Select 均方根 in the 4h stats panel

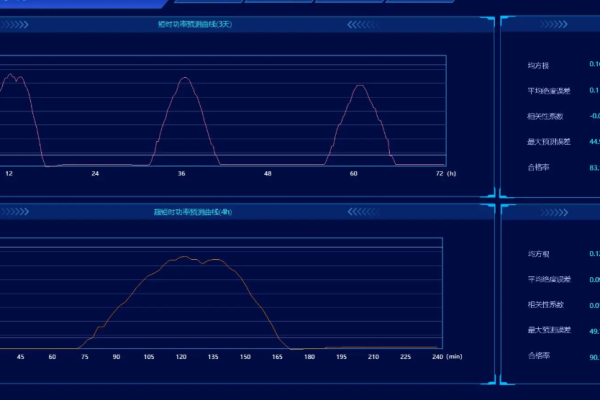pos(538,254)
